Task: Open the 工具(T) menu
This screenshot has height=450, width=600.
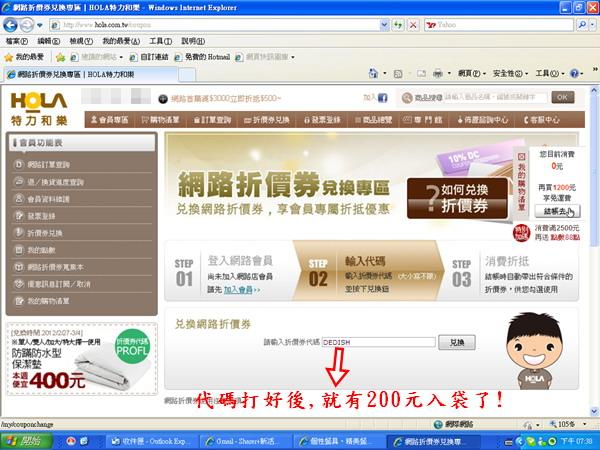Action: pyautogui.click(x=160, y=41)
